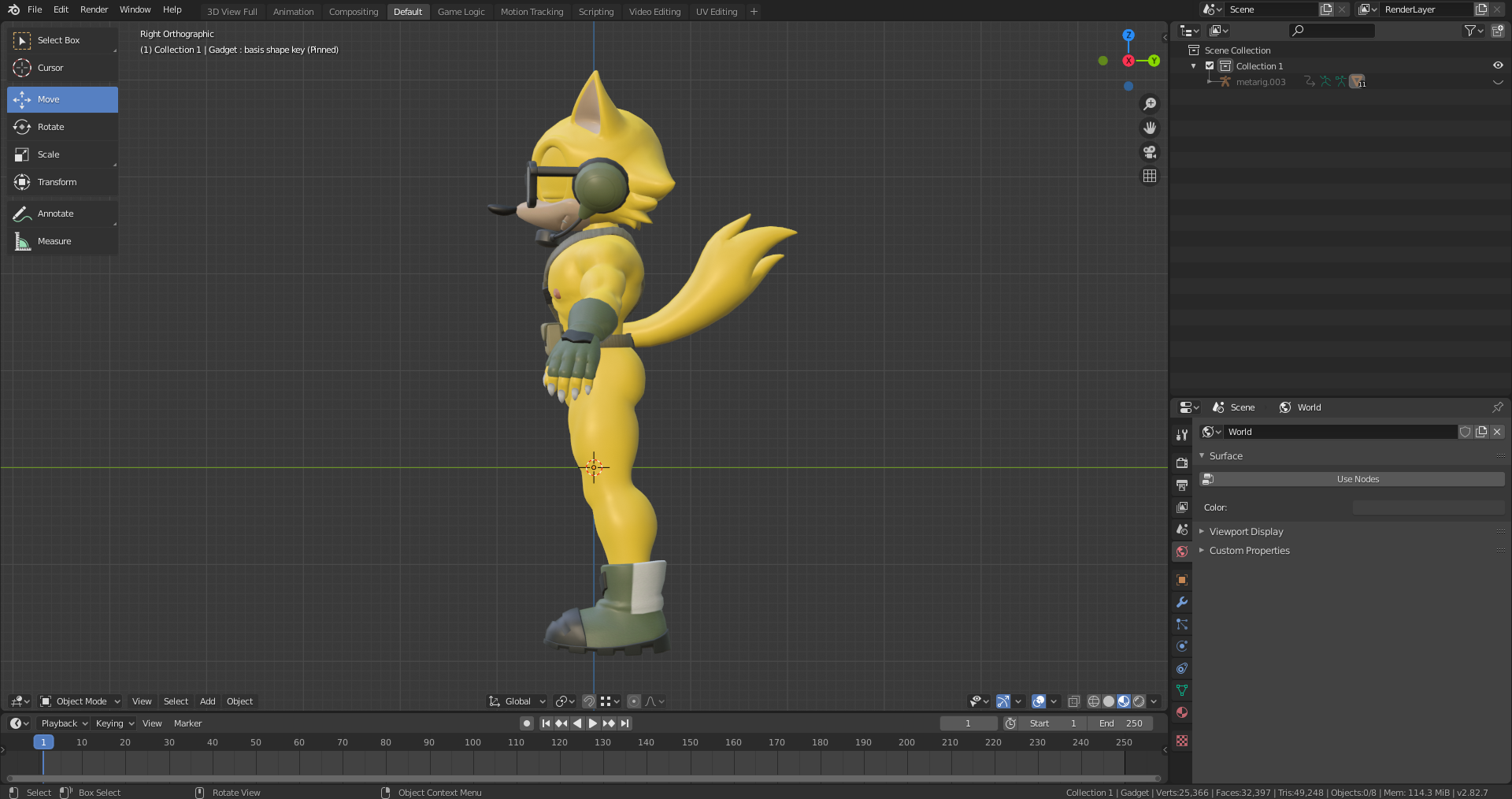This screenshot has height=799, width=1512.
Task: Toggle X-ray mode button
Action: pyautogui.click(x=1073, y=701)
